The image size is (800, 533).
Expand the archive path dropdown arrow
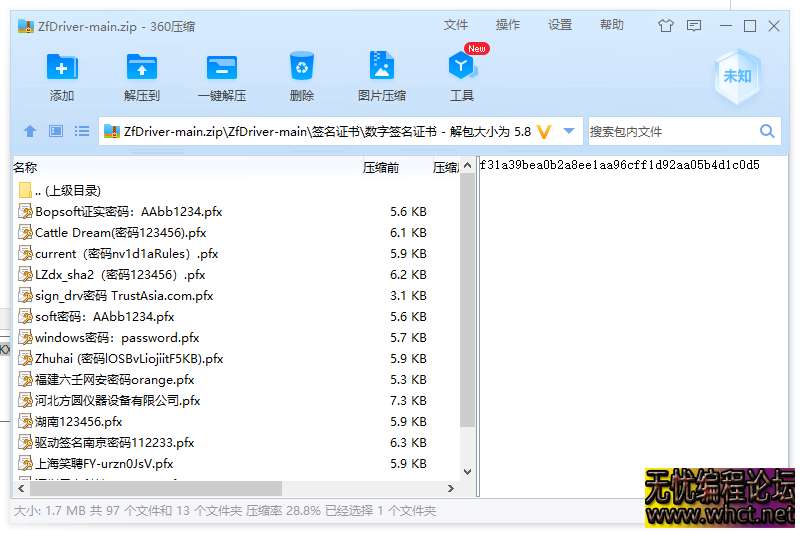click(569, 131)
